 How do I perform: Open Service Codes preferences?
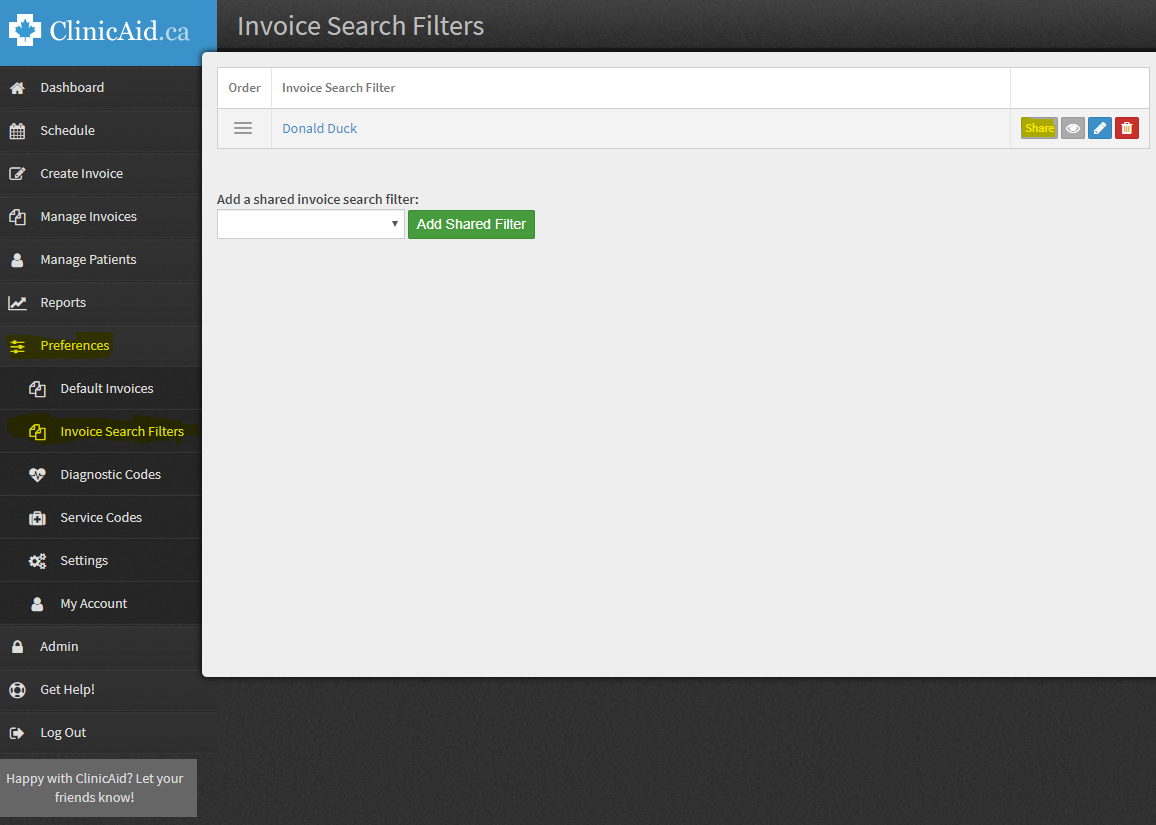pyautogui.click(x=101, y=518)
